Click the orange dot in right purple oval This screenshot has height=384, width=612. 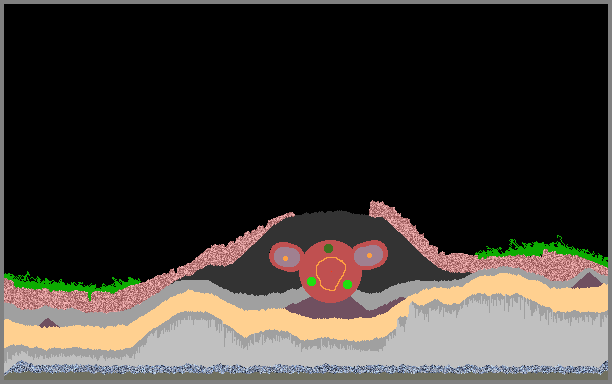(369, 255)
